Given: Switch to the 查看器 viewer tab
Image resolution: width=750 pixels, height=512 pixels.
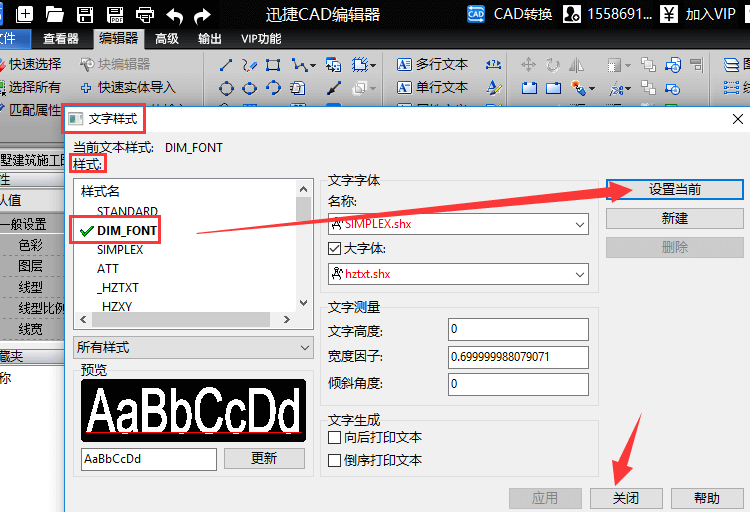Looking at the screenshot, I should [x=61, y=39].
